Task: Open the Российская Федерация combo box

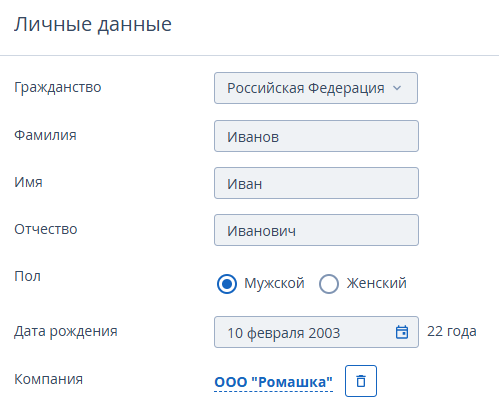Action: 316,88
